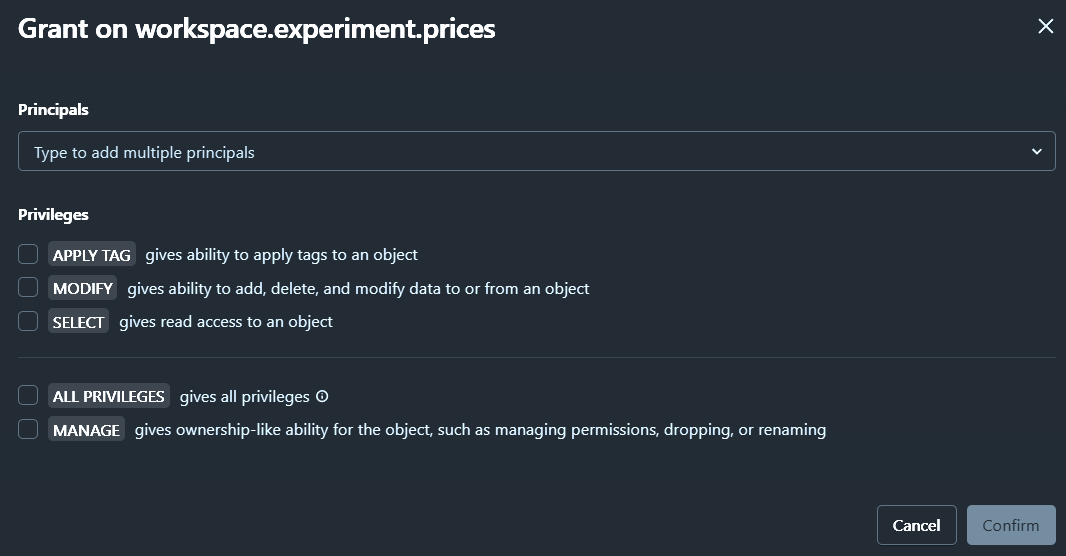The width and height of the screenshot is (1066, 556).
Task: Toggle the ALL PRIVILEGES checkbox
Action: point(28,396)
